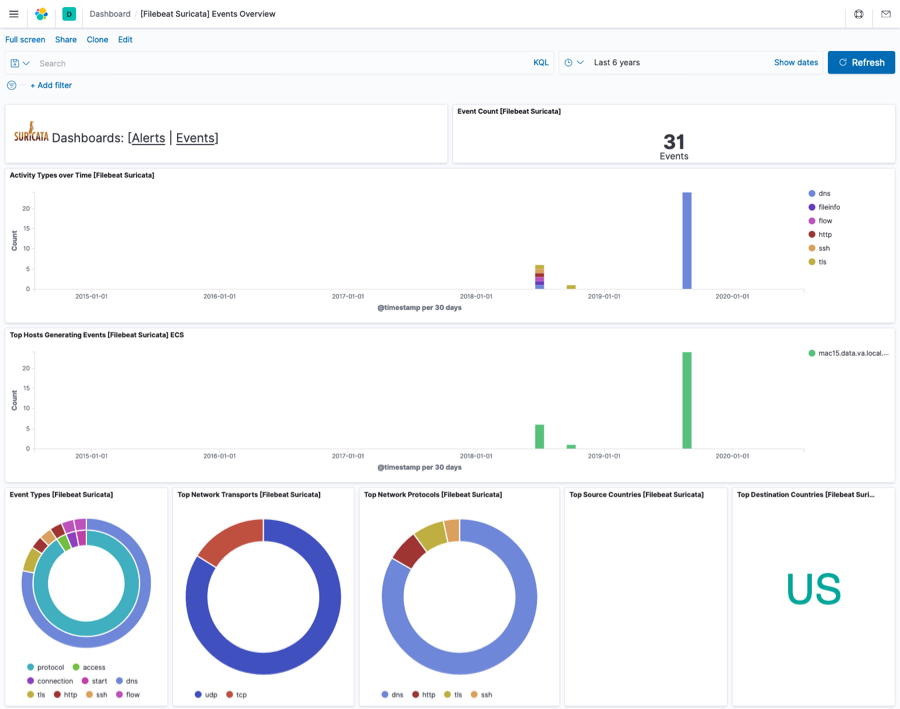Screen dimensions: 900x709
Task: Toggle tls legend in Activity Types chart
Action: pyautogui.click(x=817, y=262)
